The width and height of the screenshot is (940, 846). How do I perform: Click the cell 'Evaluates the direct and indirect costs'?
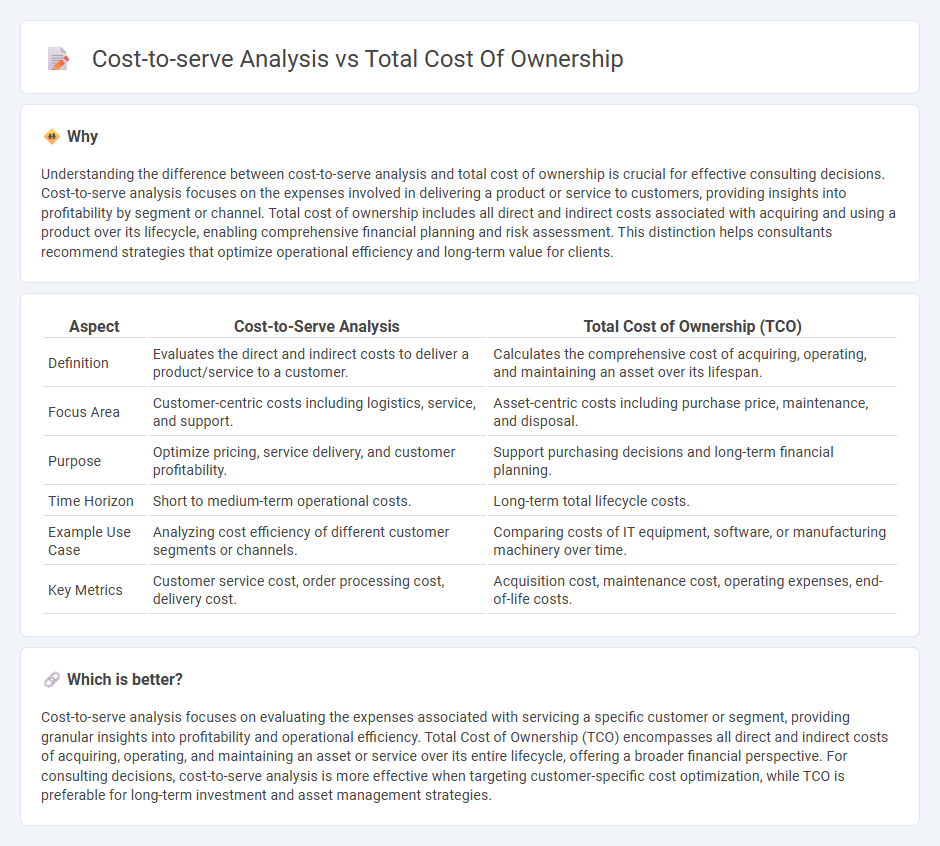(317, 363)
